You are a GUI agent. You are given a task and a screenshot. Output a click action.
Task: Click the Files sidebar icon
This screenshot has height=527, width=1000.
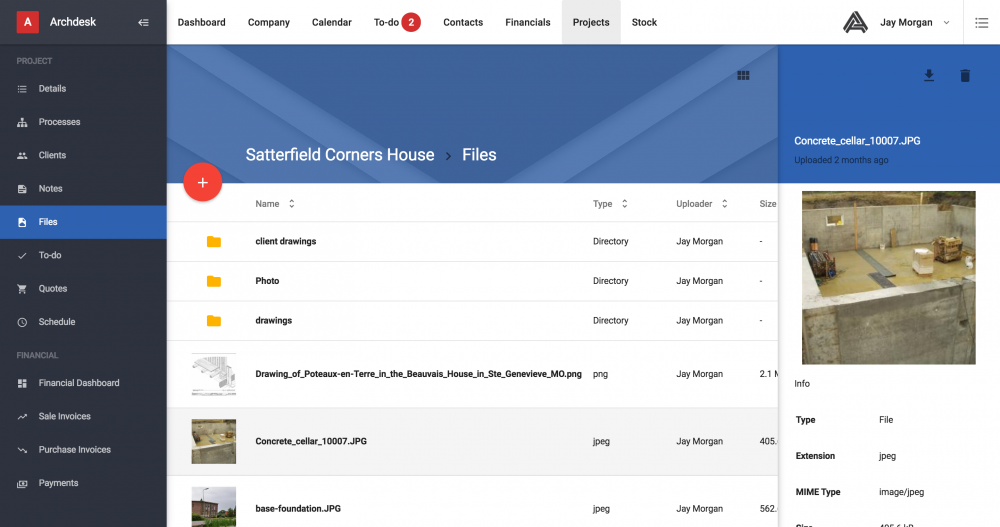pos(22,222)
